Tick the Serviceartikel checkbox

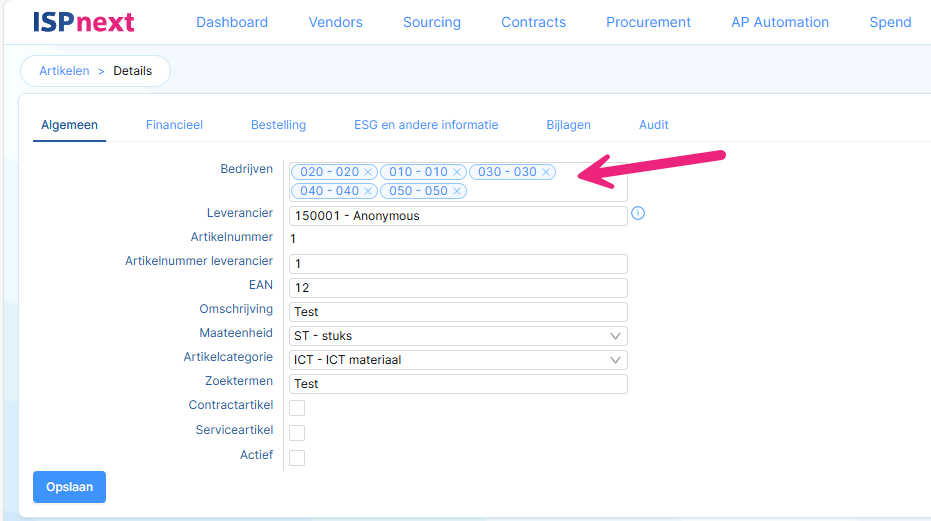pos(297,432)
